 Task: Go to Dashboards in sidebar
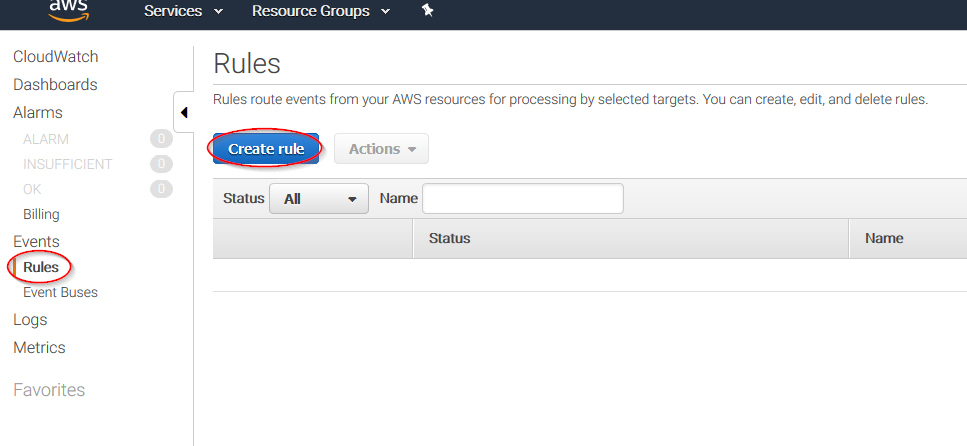tap(55, 85)
